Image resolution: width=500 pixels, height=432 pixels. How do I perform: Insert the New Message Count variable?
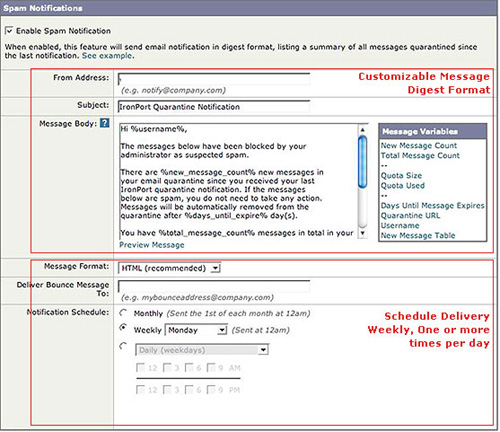[419, 146]
